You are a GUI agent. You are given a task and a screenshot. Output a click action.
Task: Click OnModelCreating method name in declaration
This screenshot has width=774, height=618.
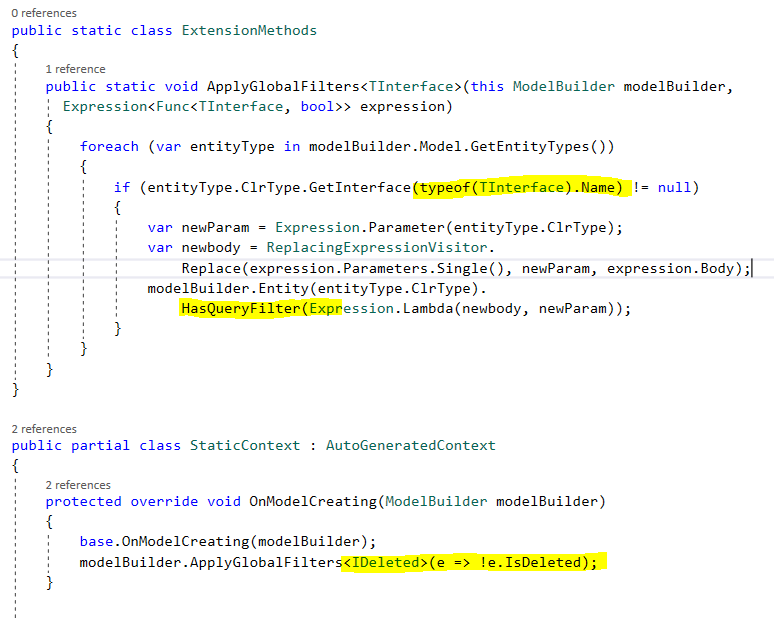coord(312,502)
